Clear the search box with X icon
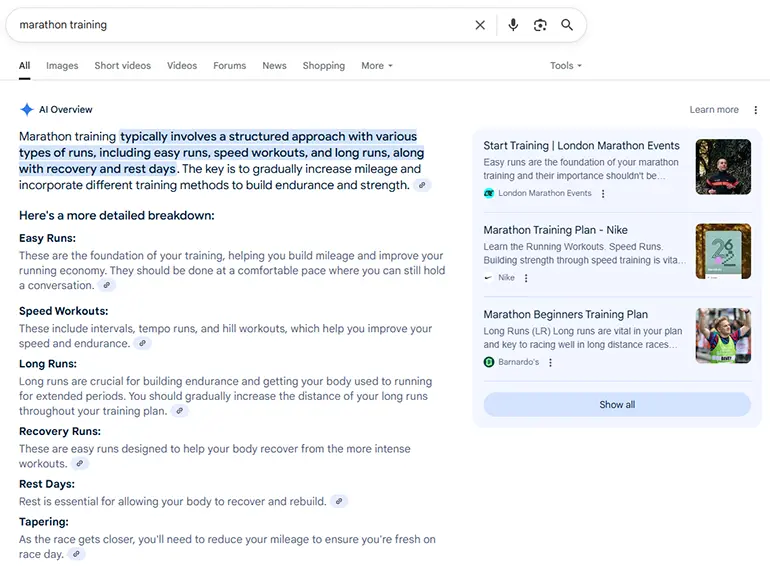 click(x=480, y=25)
